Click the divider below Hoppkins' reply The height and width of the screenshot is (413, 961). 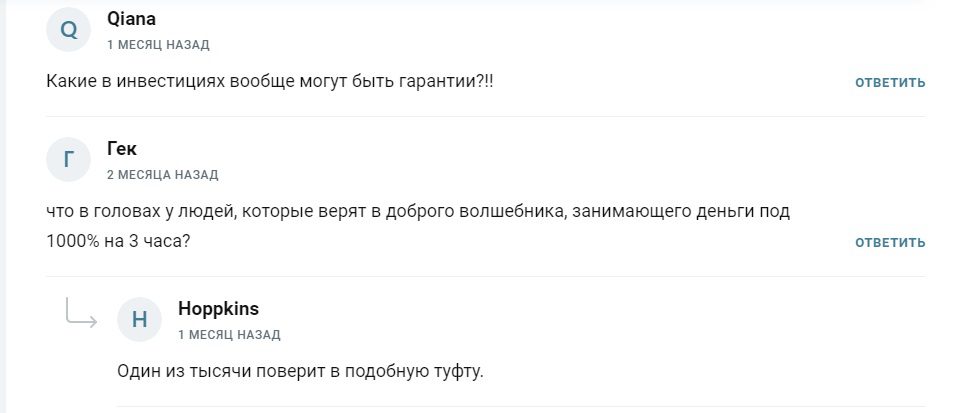[x=521, y=406]
